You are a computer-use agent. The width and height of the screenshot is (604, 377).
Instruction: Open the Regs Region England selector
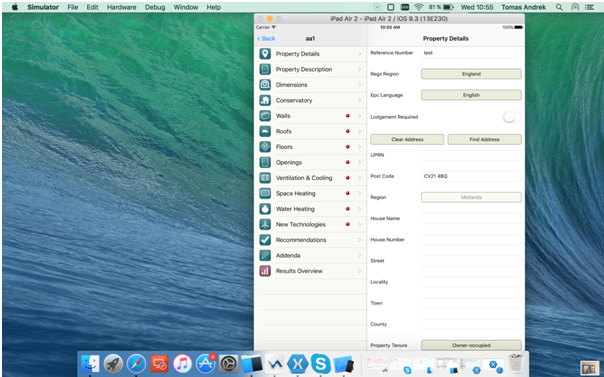[x=471, y=74]
